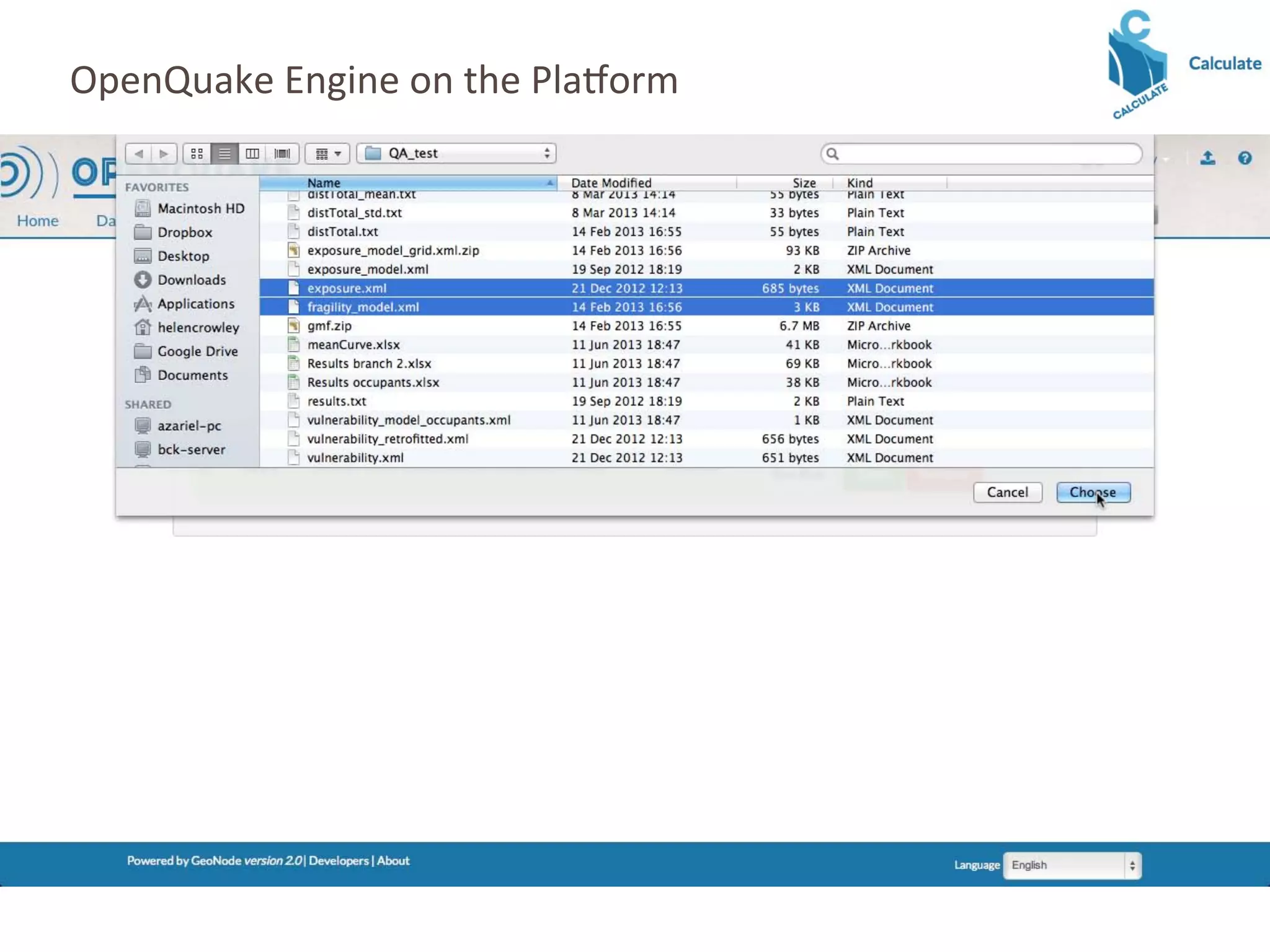Open help question mark icon

pos(1245,158)
